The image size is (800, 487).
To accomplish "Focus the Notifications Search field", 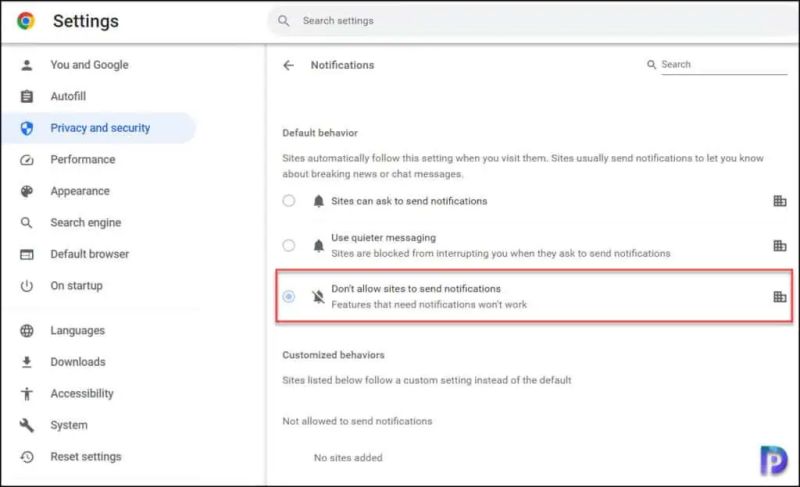I will tap(723, 65).
